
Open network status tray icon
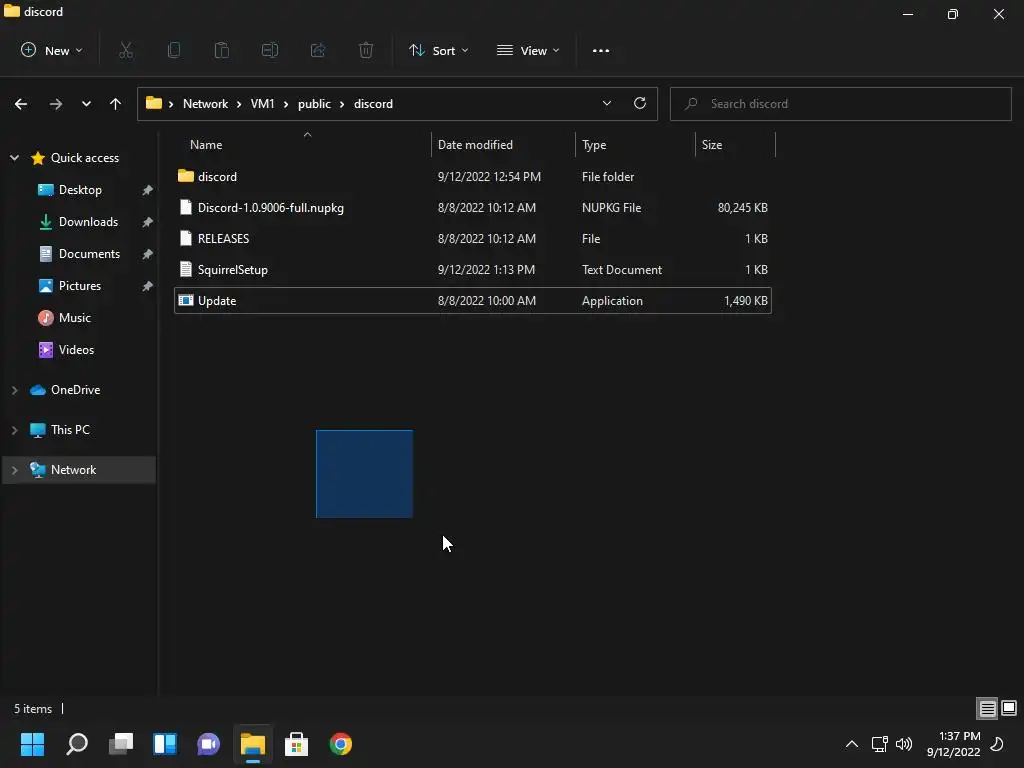(x=880, y=744)
